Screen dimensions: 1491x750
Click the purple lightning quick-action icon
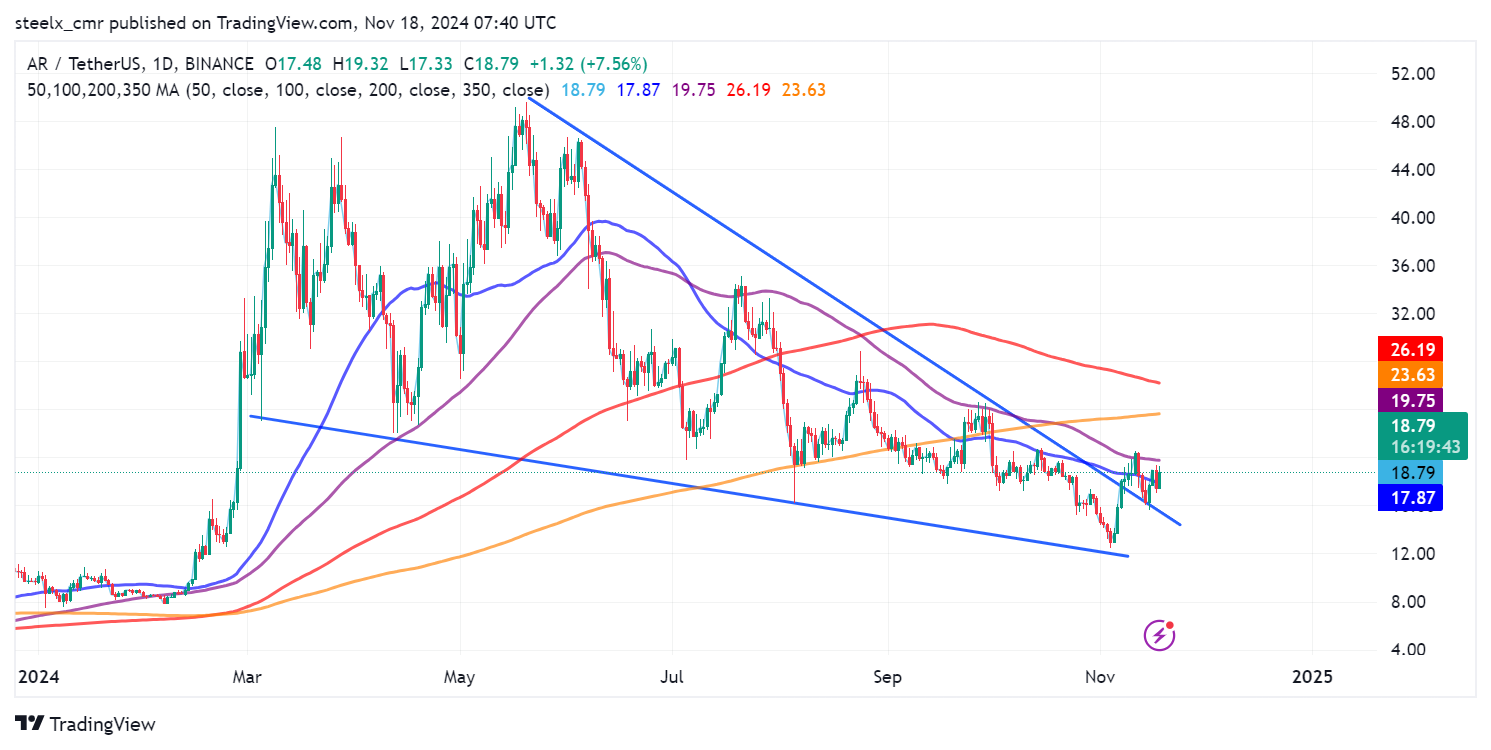coord(1159,633)
